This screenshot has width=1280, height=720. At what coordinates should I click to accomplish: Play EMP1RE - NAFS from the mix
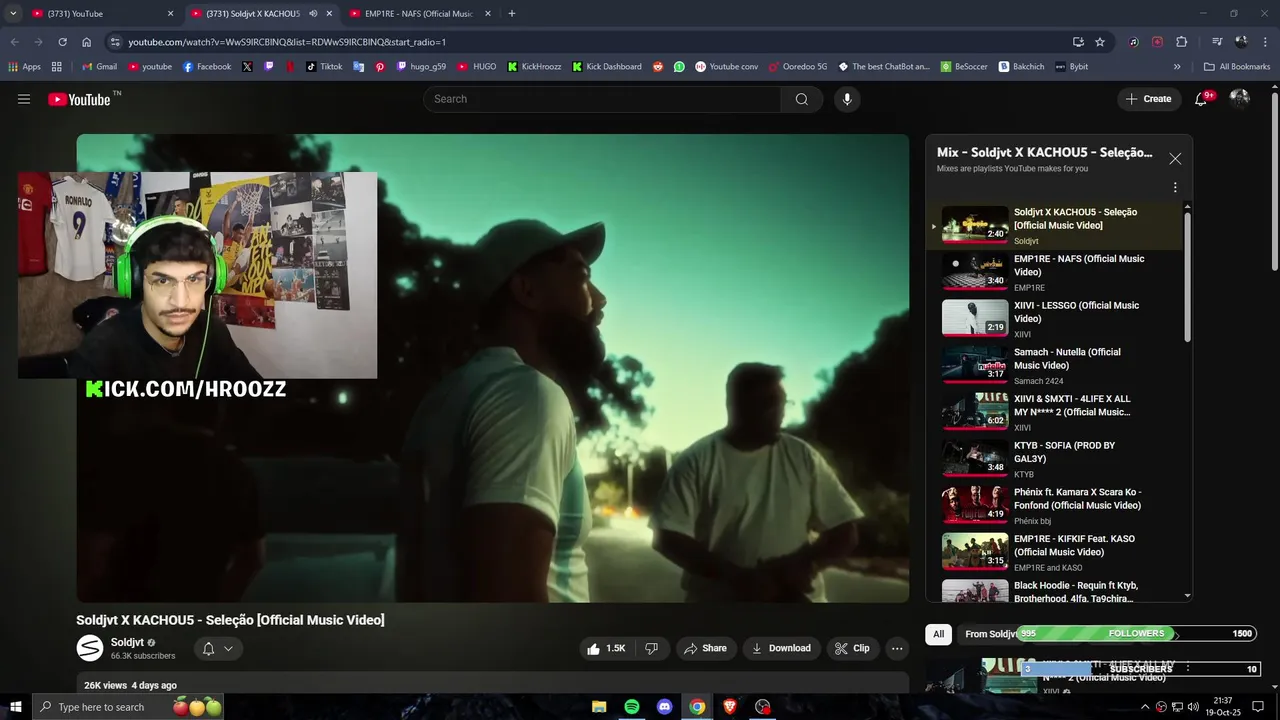coord(1054,272)
